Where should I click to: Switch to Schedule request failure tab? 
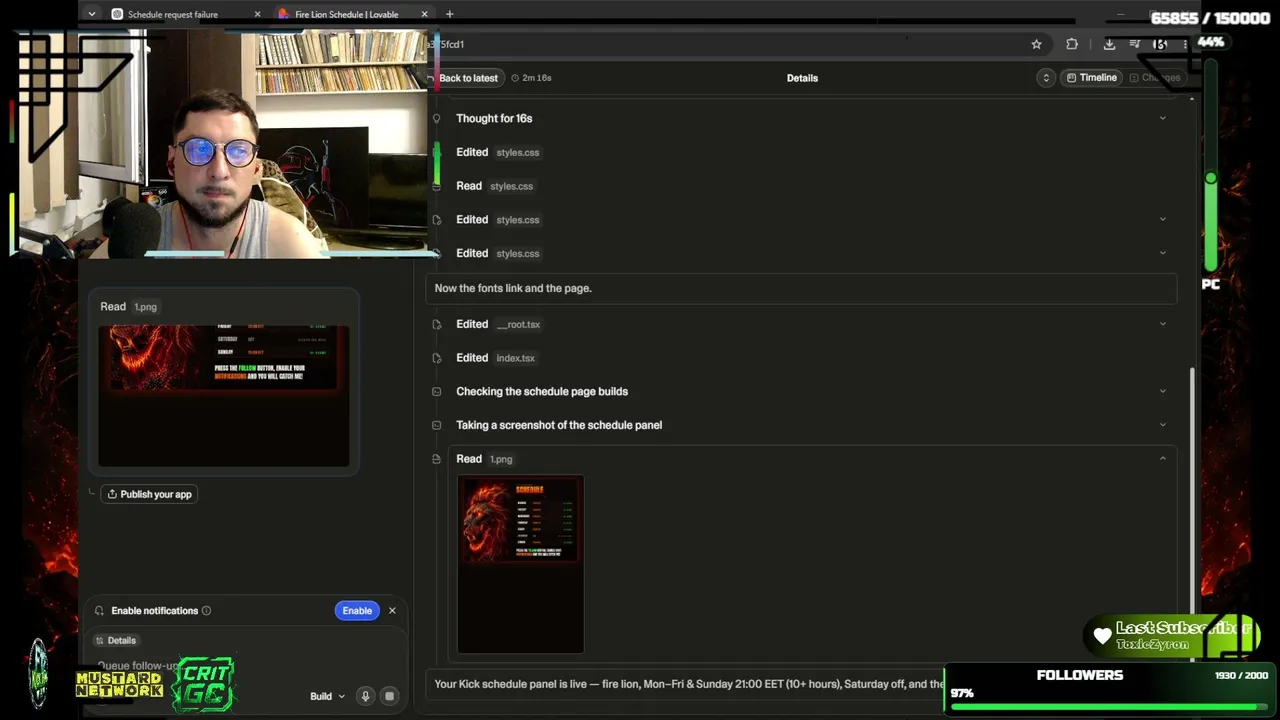point(172,14)
